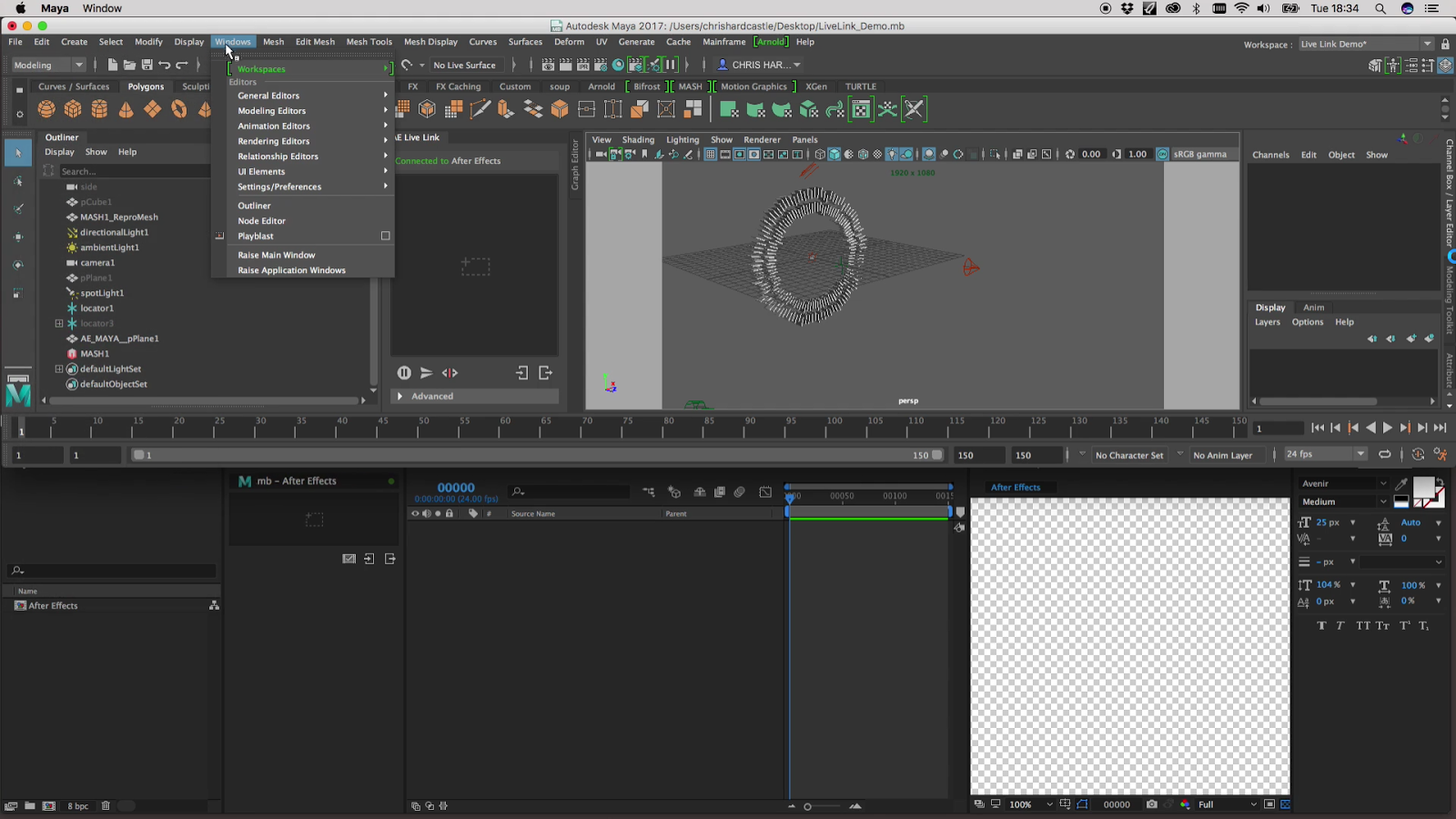This screenshot has width=1456, height=819.
Task: Open the Modeling menu set dropdown
Action: tap(47, 65)
